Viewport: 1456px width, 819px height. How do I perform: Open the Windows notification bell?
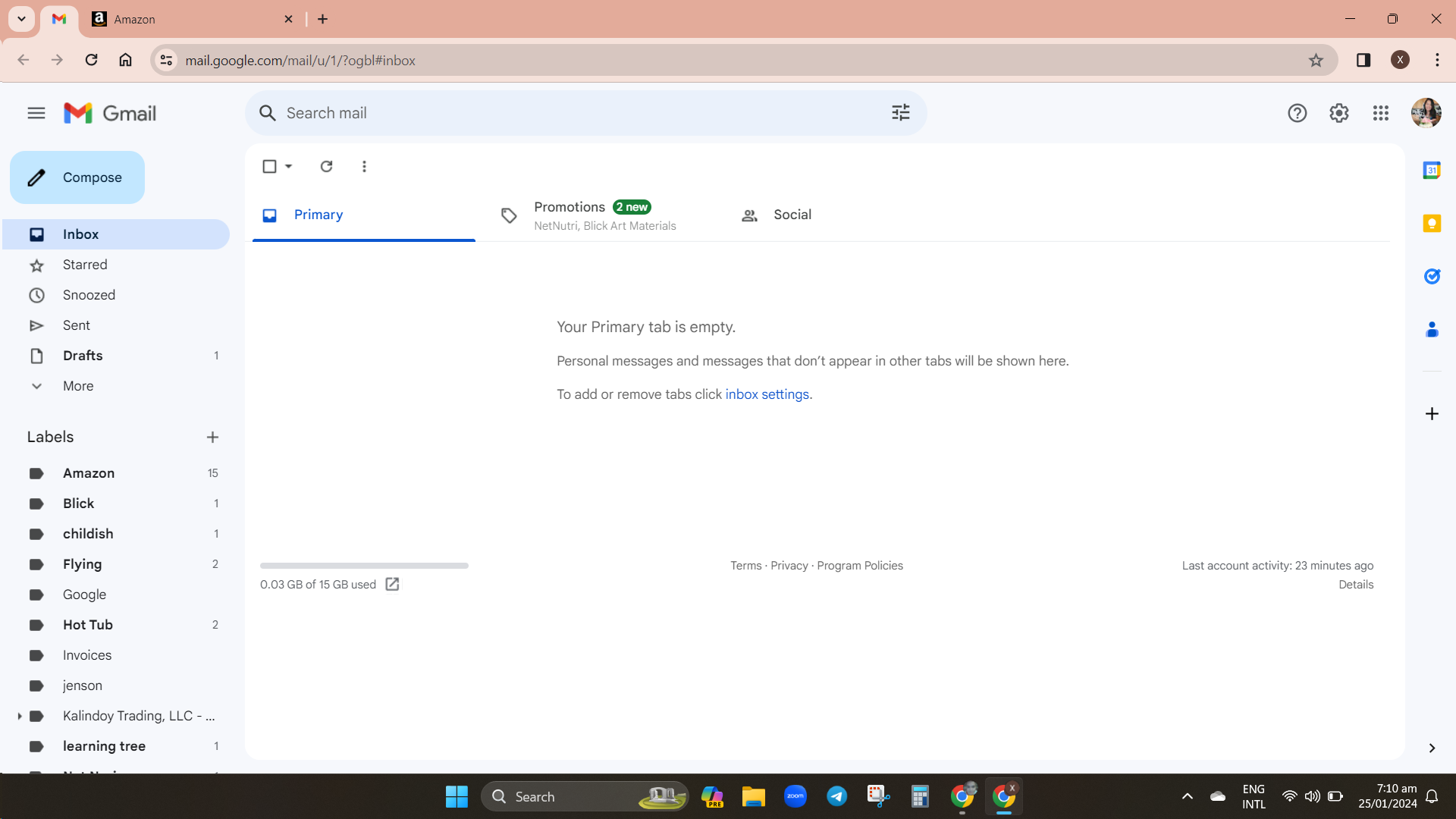(1432, 796)
